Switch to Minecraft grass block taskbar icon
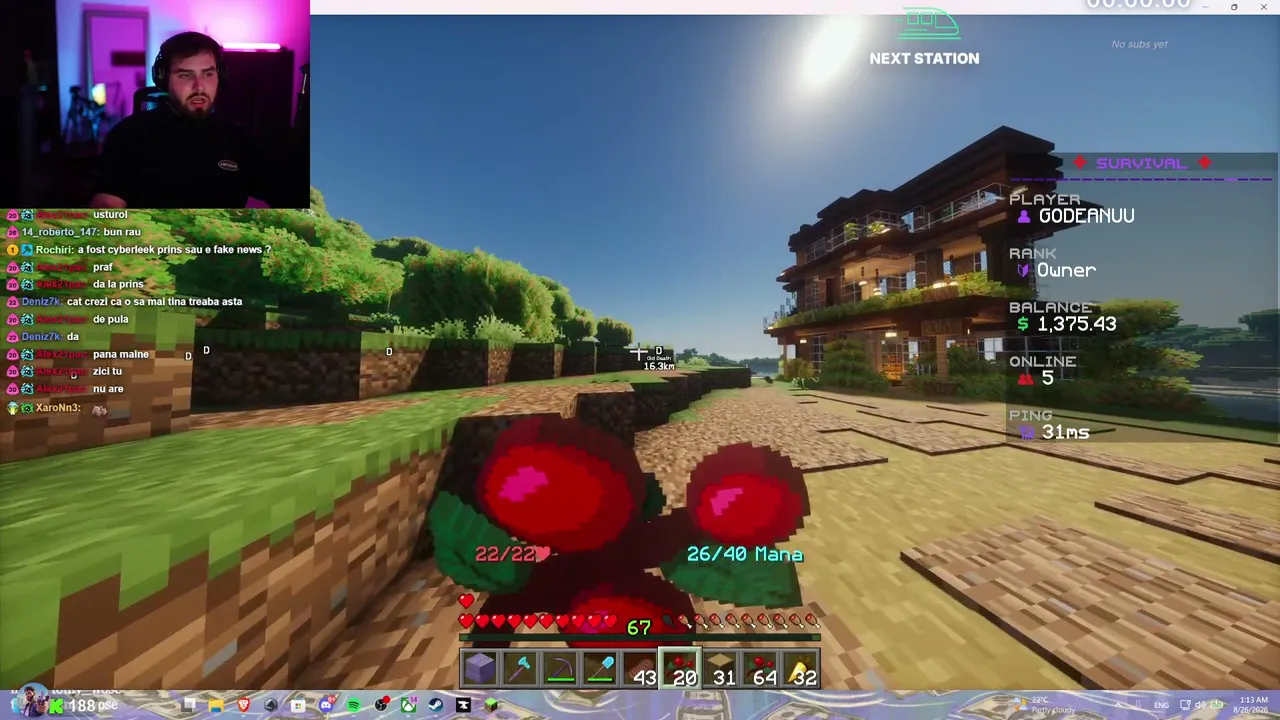1280x720 pixels. coord(490,706)
